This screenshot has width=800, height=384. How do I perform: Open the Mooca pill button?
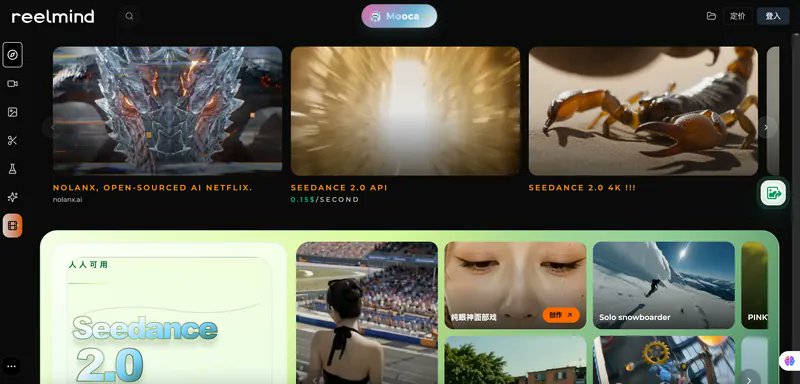tap(399, 16)
